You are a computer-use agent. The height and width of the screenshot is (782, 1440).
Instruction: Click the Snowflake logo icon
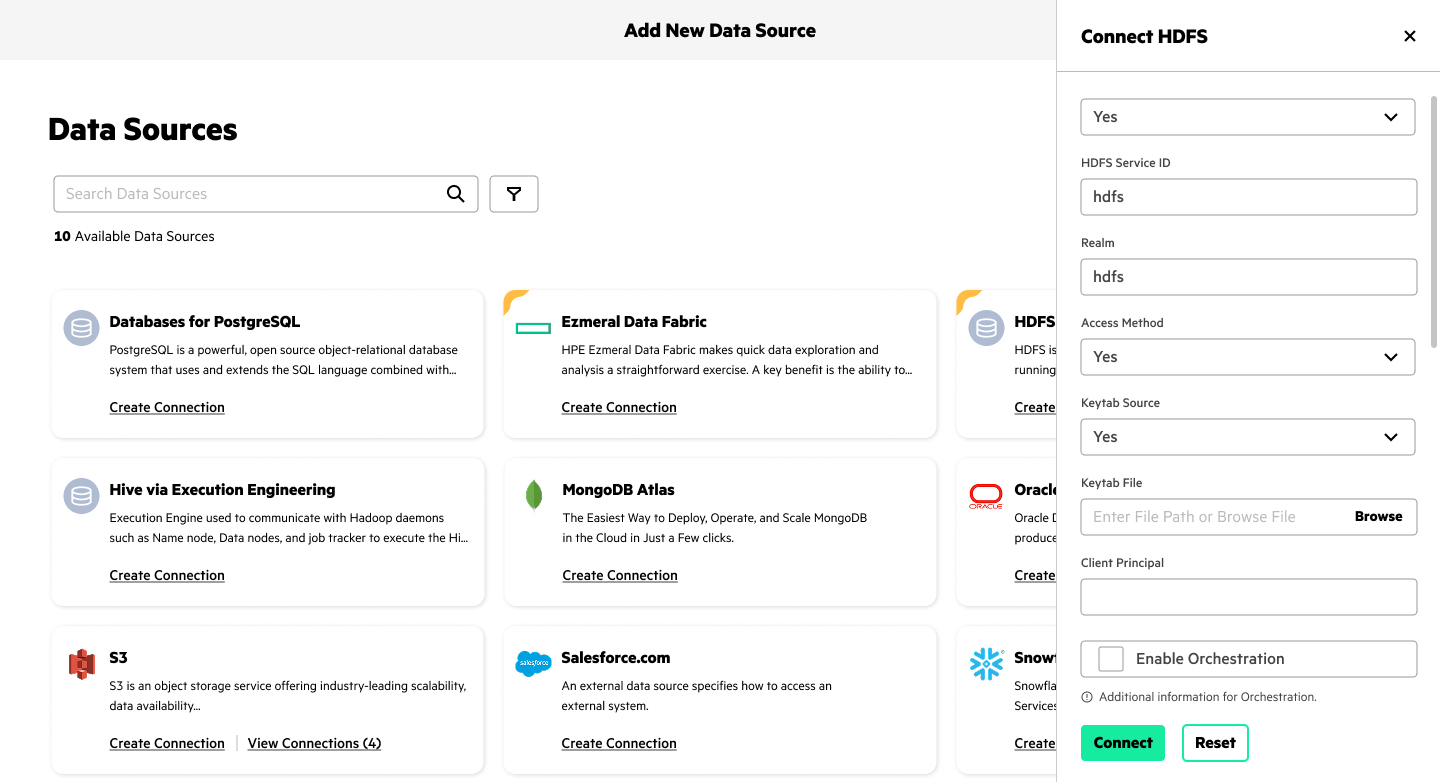[x=986, y=663]
